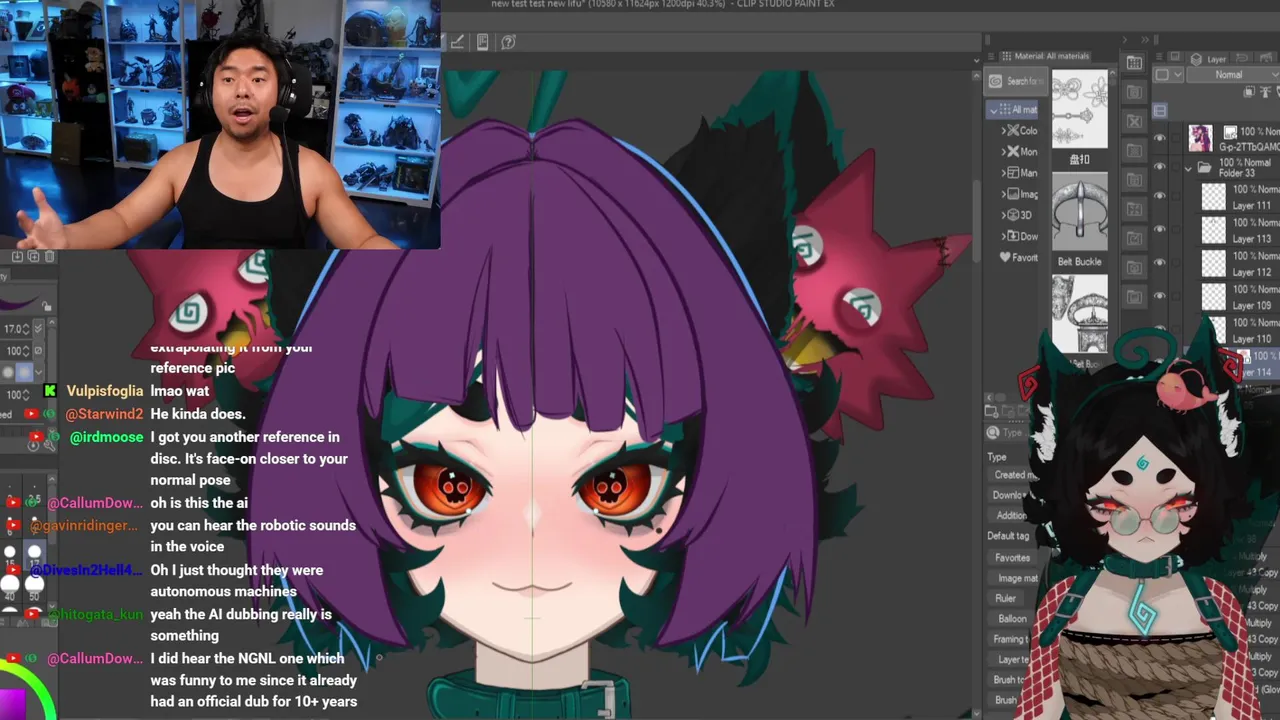1280x720 pixels.
Task: Switch to the Material All materials tab
Action: (1045, 56)
